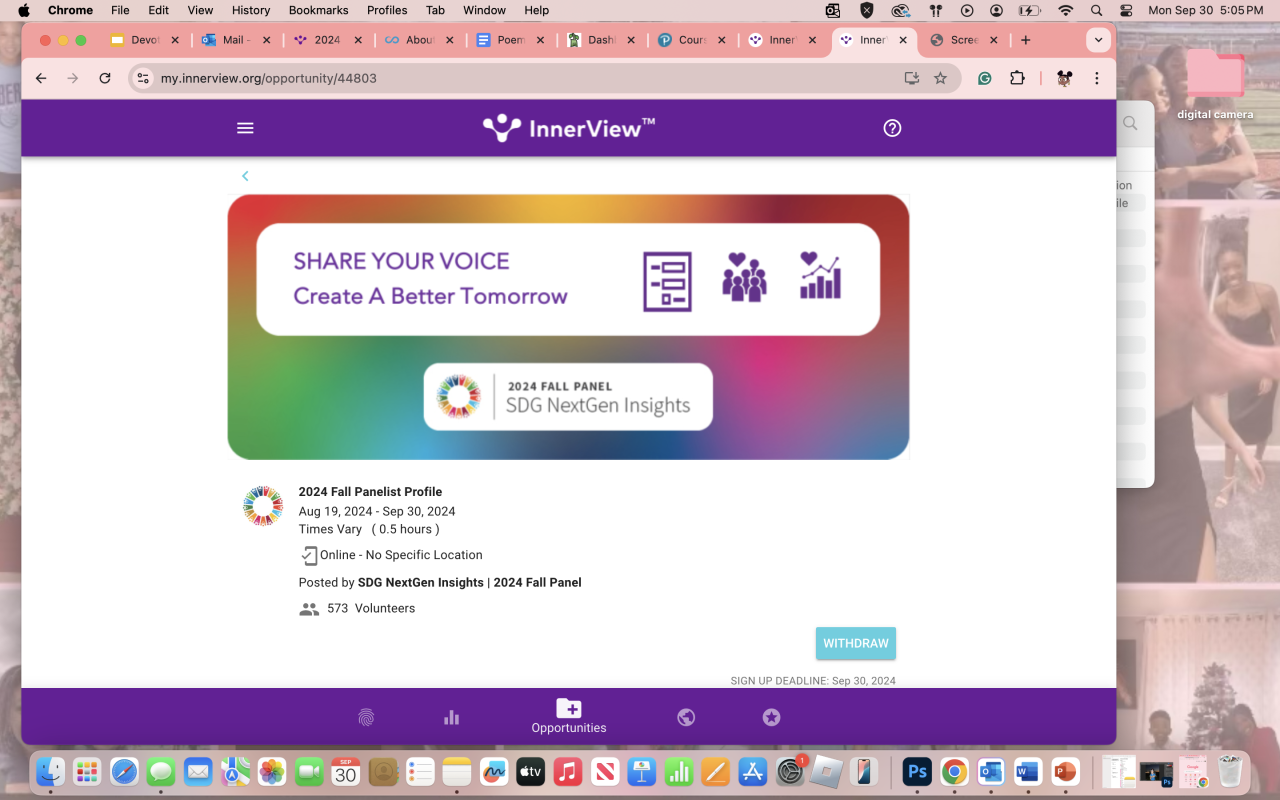
Task: Open the Bookmarks menu in the menu bar
Action: coord(318,10)
